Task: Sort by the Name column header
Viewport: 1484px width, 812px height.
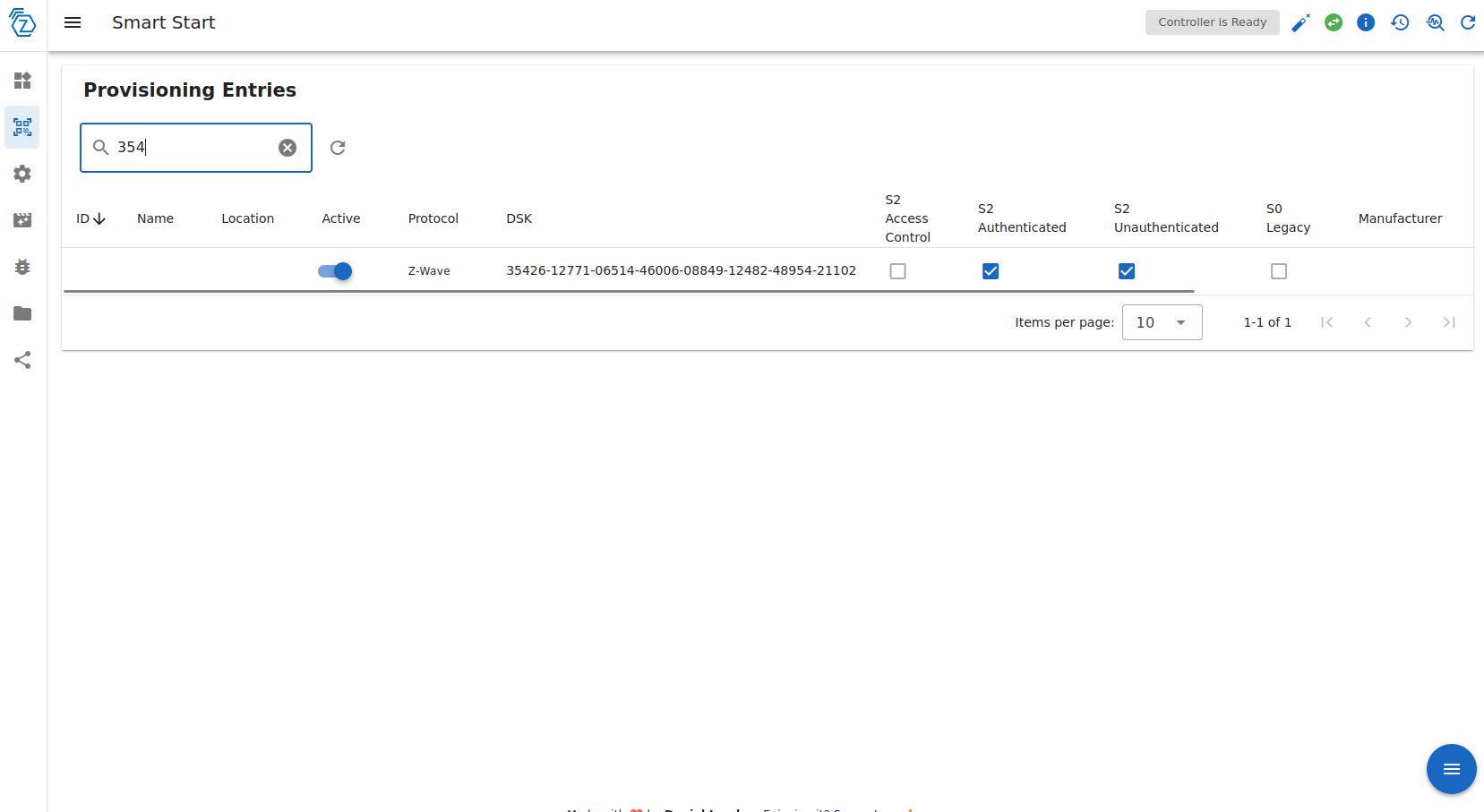Action: pyautogui.click(x=155, y=218)
